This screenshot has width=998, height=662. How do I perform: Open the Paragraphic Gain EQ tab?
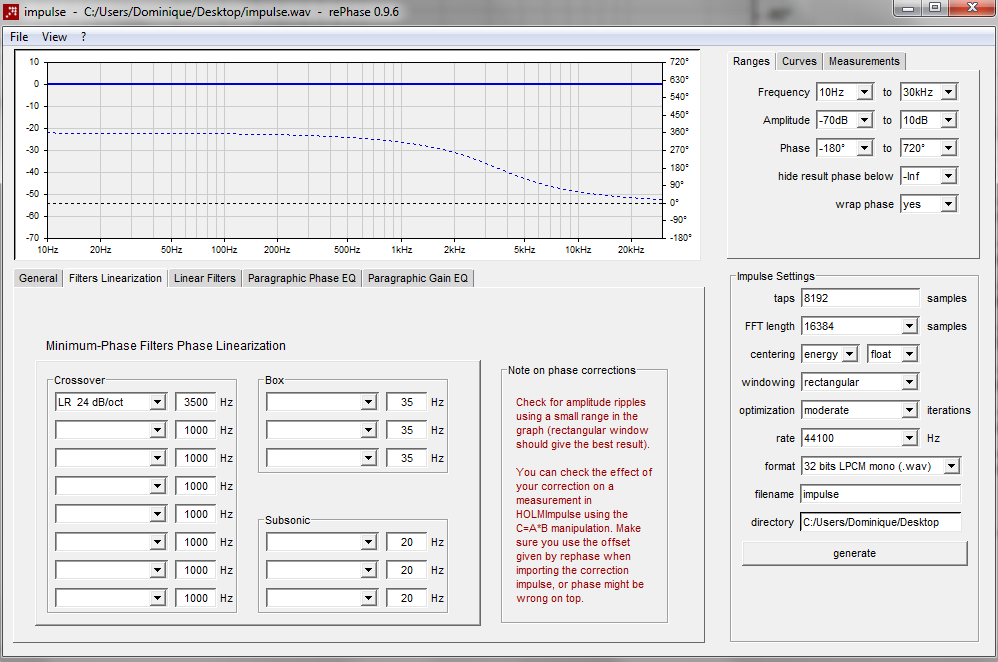coord(418,278)
